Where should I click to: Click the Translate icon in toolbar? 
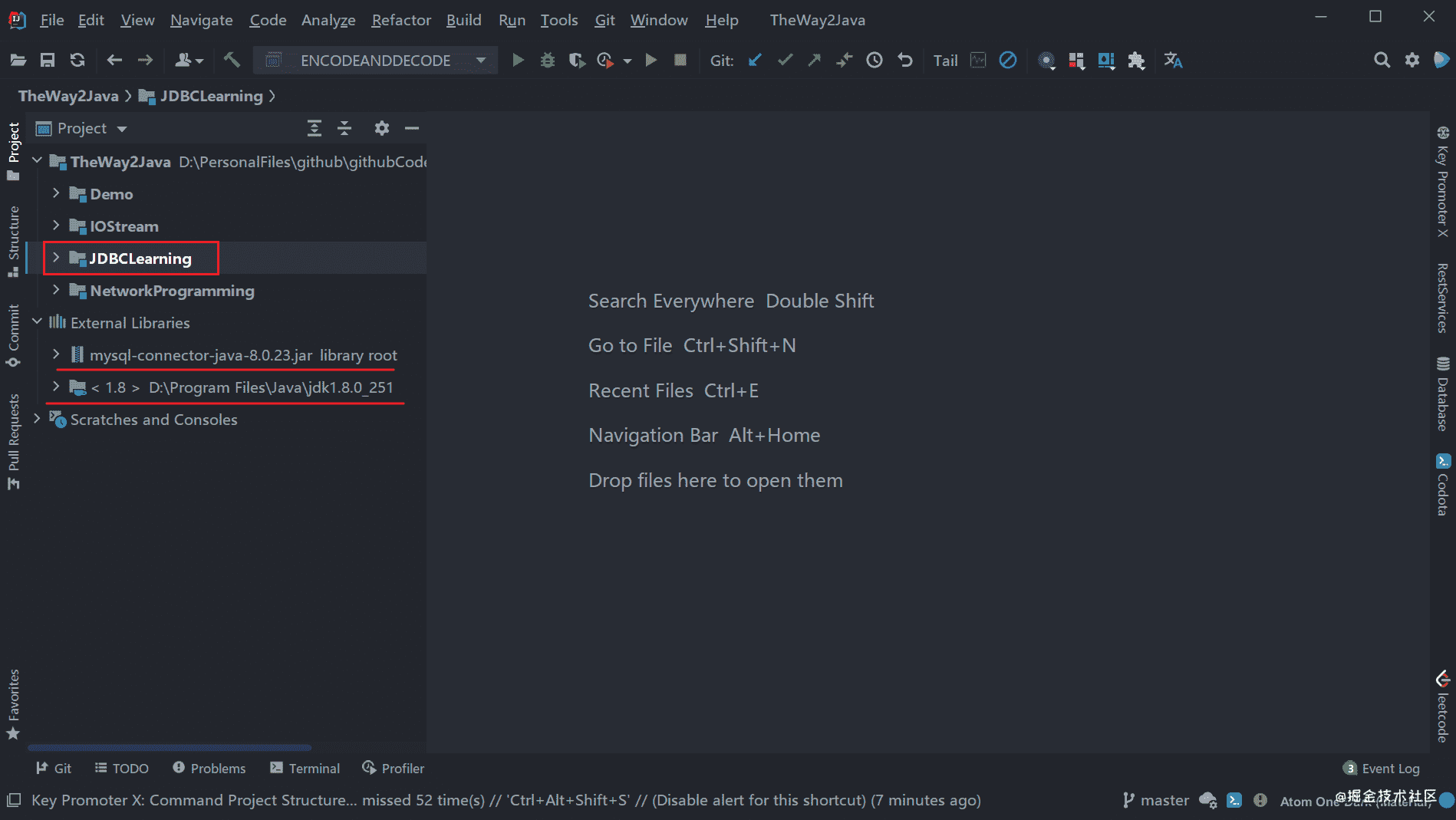point(1173,60)
